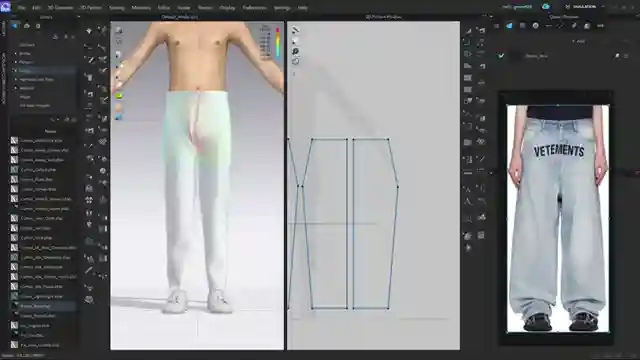Open the 3D Garment menu
The height and width of the screenshot is (360, 640).
[x=60, y=8]
